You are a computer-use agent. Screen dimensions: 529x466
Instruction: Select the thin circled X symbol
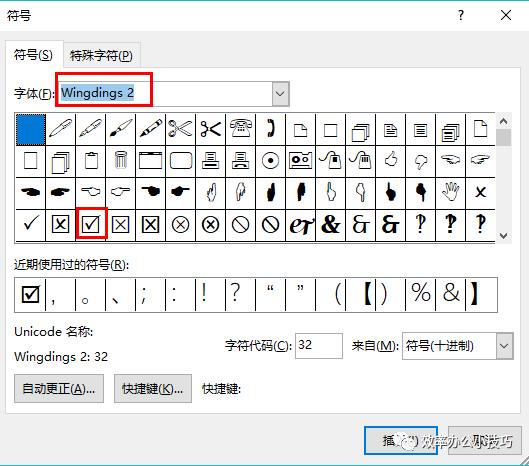180,224
